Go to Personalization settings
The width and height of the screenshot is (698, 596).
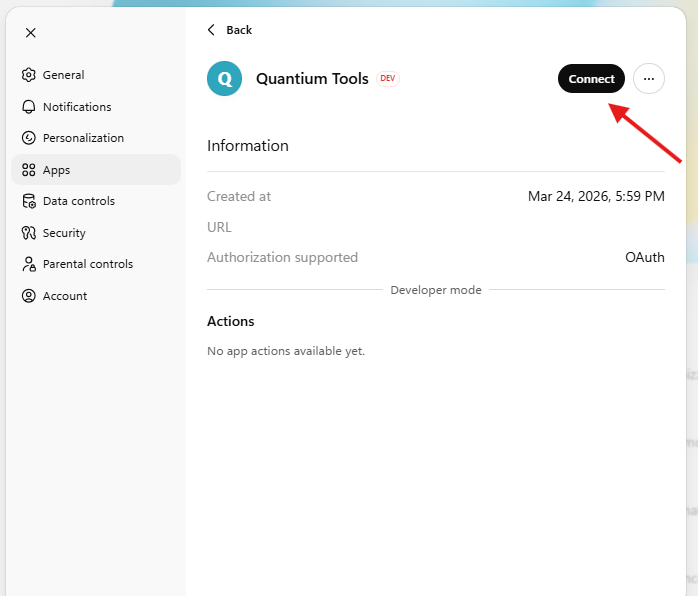[x=96, y=138]
